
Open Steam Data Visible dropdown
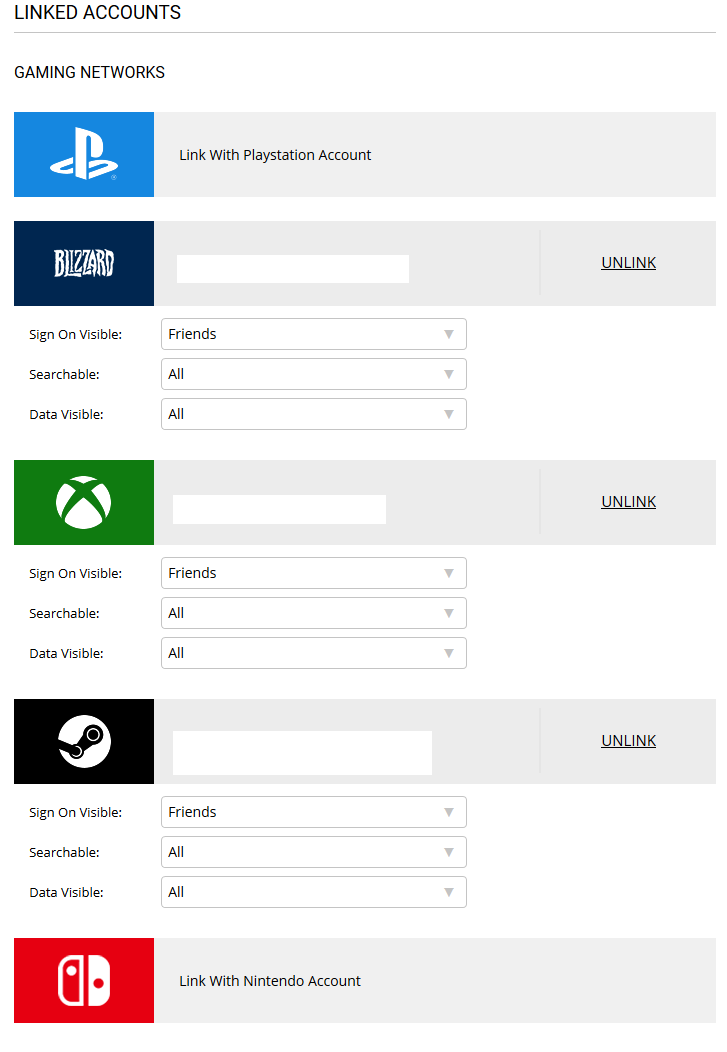(314, 892)
